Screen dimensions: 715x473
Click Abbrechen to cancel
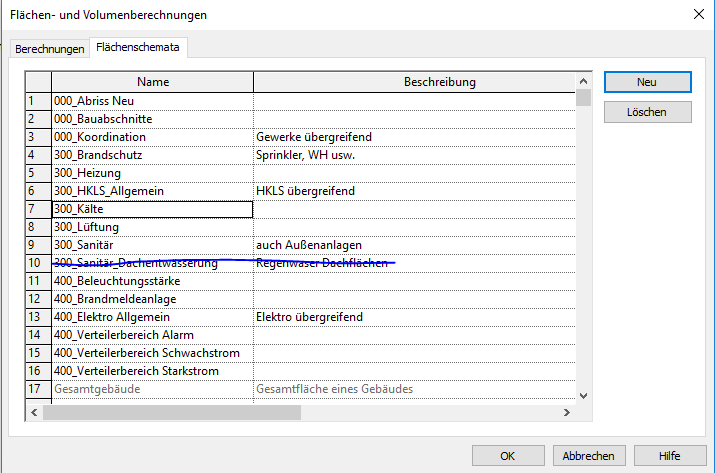(x=588, y=455)
